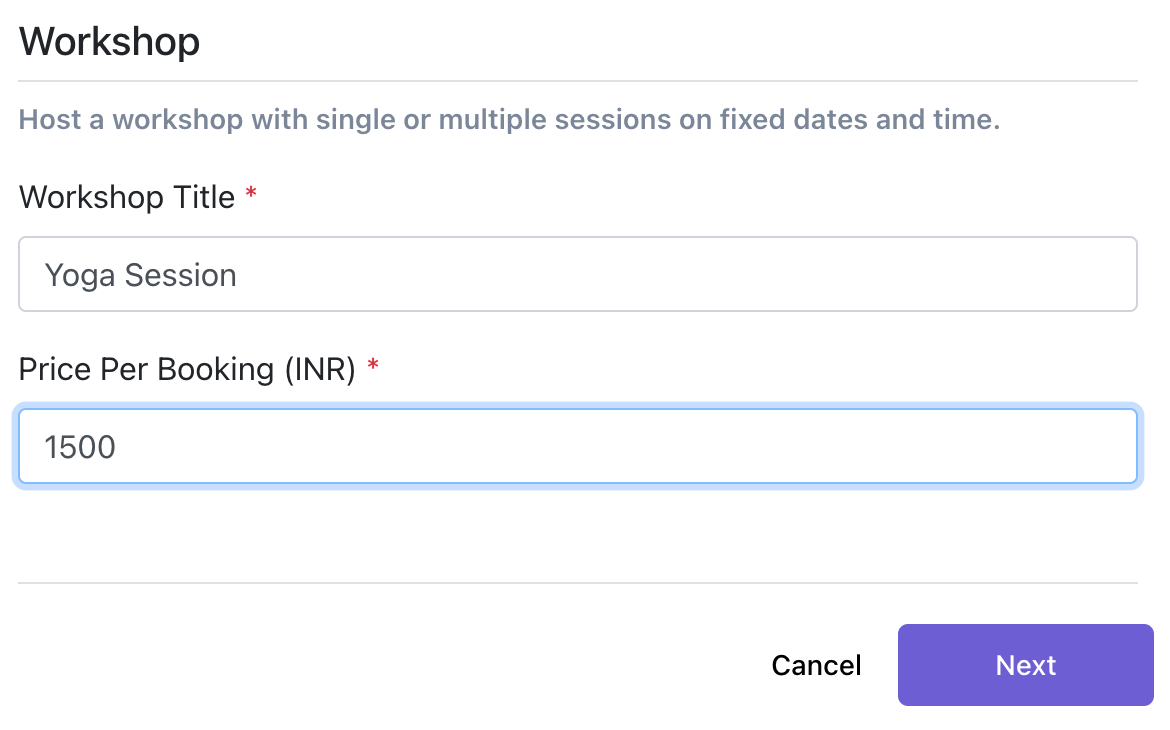Click the Next button

1025,664
